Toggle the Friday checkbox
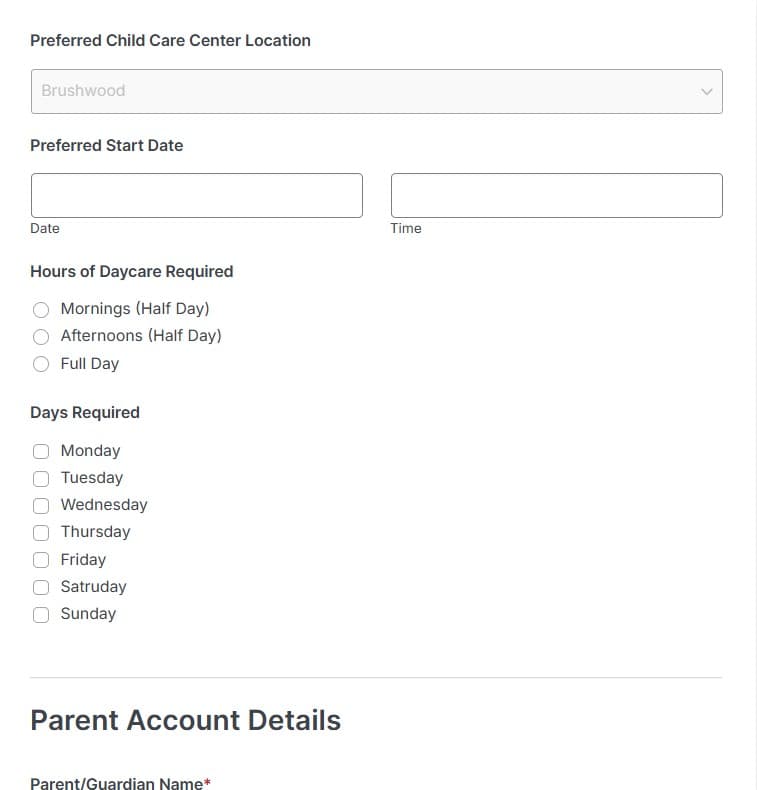Image resolution: width=757 pixels, height=790 pixels. pos(41,560)
